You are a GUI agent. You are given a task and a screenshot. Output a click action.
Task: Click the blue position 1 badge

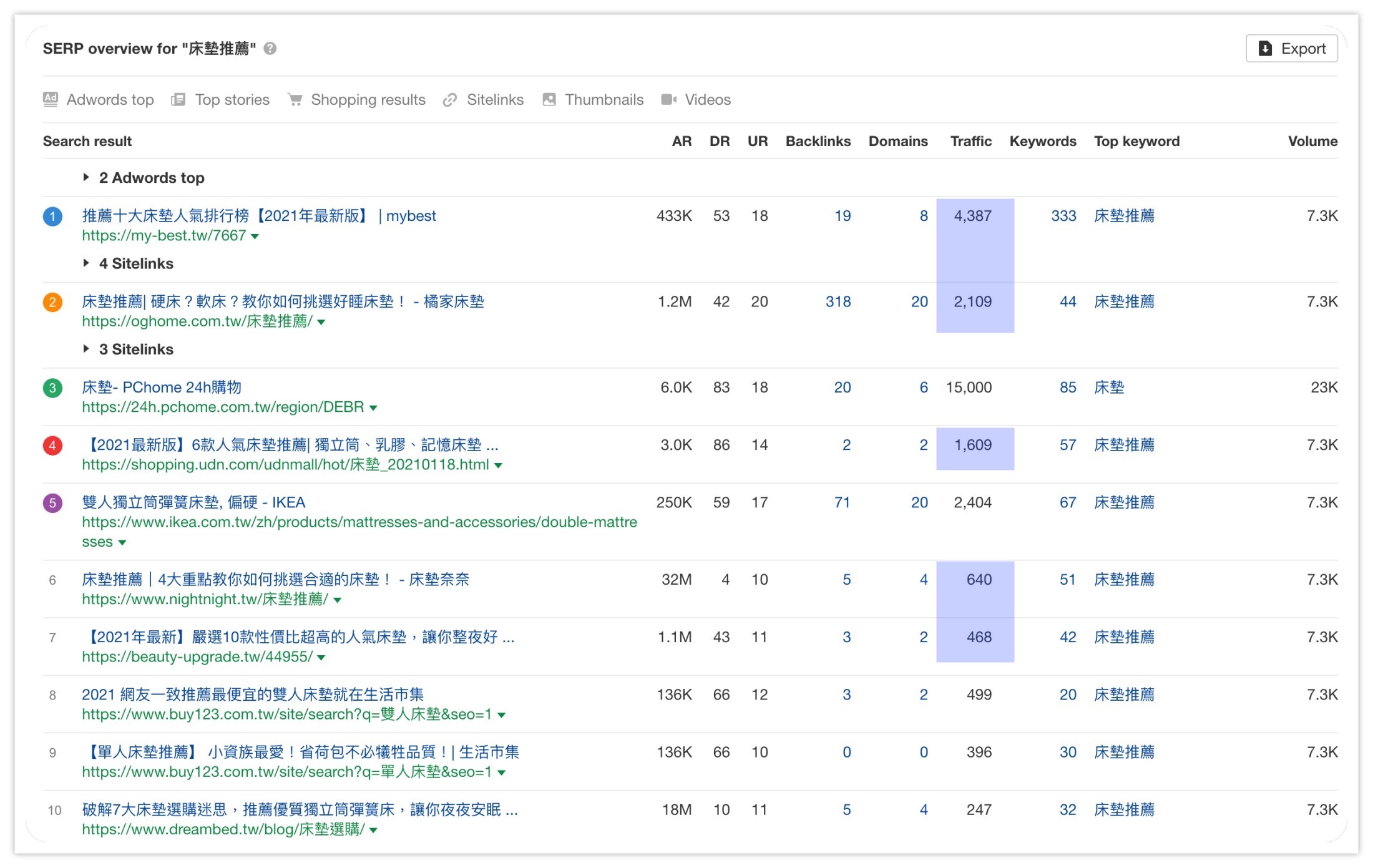tap(52, 217)
